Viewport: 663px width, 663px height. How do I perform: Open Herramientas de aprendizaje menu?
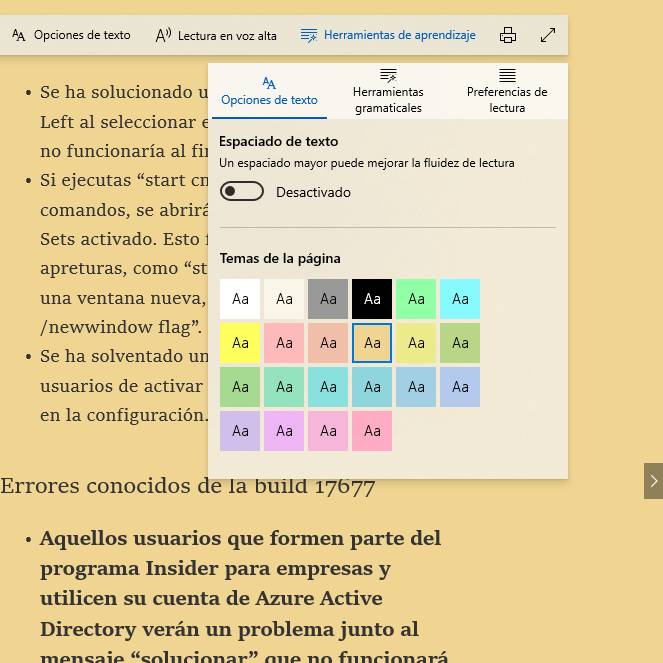coord(388,35)
